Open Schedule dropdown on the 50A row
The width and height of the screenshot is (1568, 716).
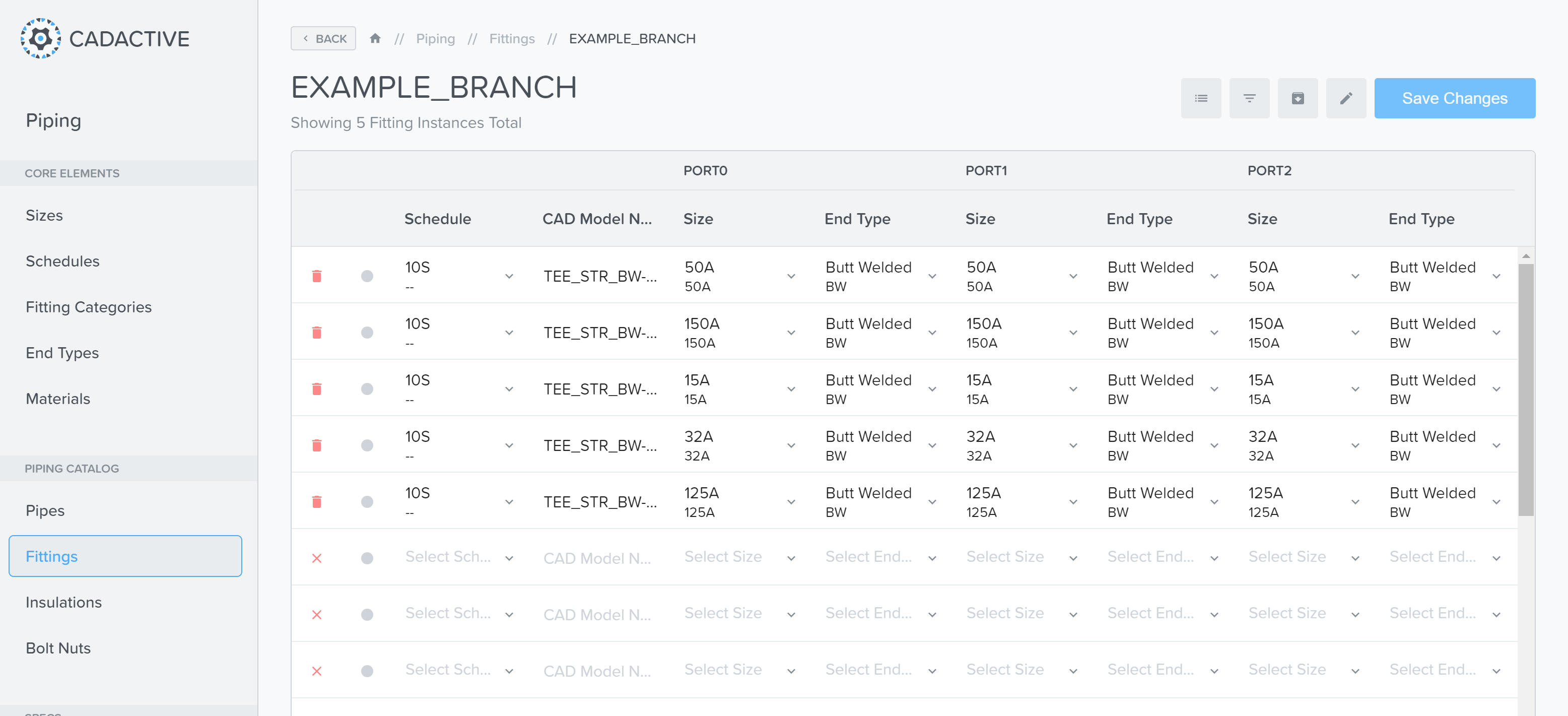[509, 277]
